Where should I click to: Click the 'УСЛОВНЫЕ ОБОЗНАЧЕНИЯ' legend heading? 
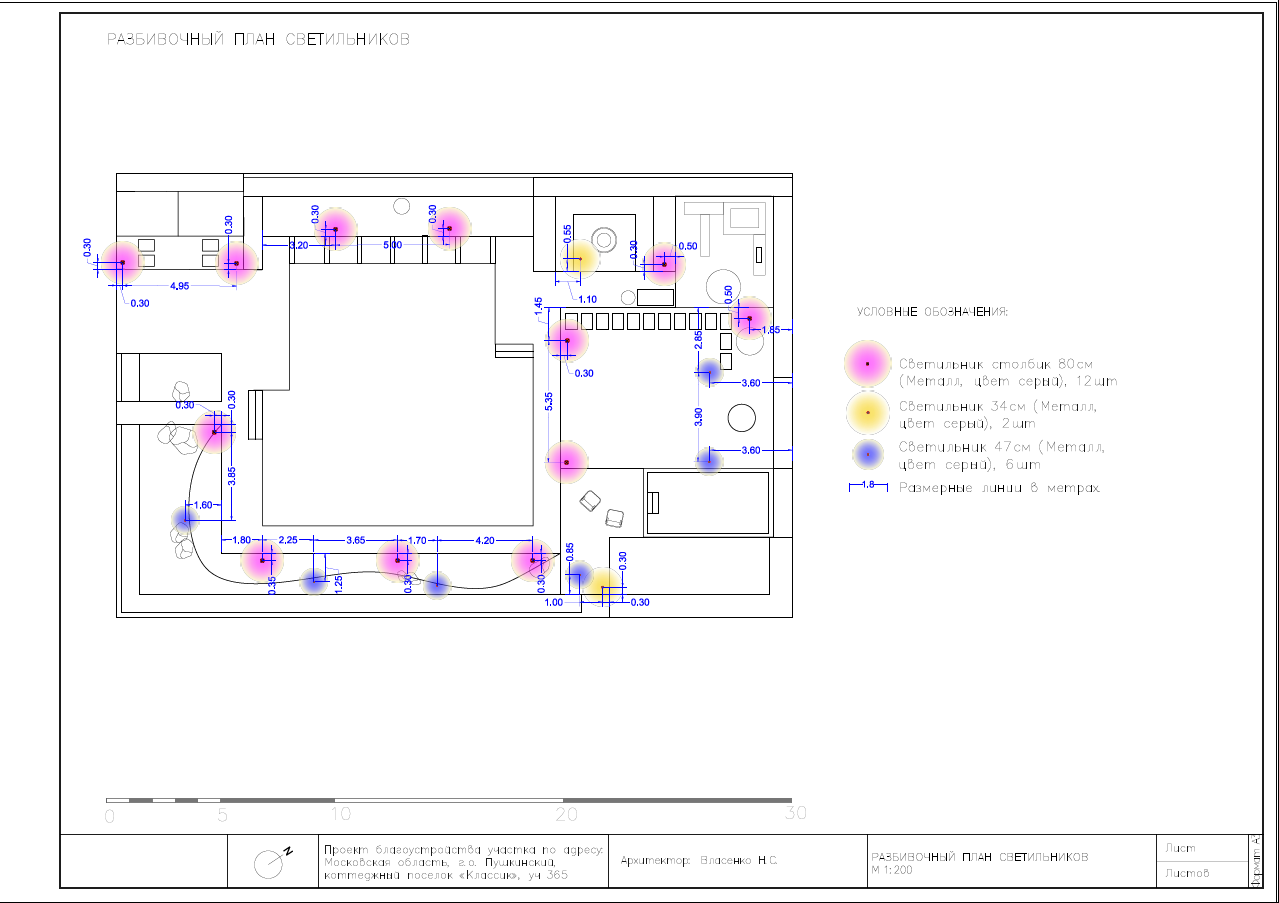click(x=932, y=312)
